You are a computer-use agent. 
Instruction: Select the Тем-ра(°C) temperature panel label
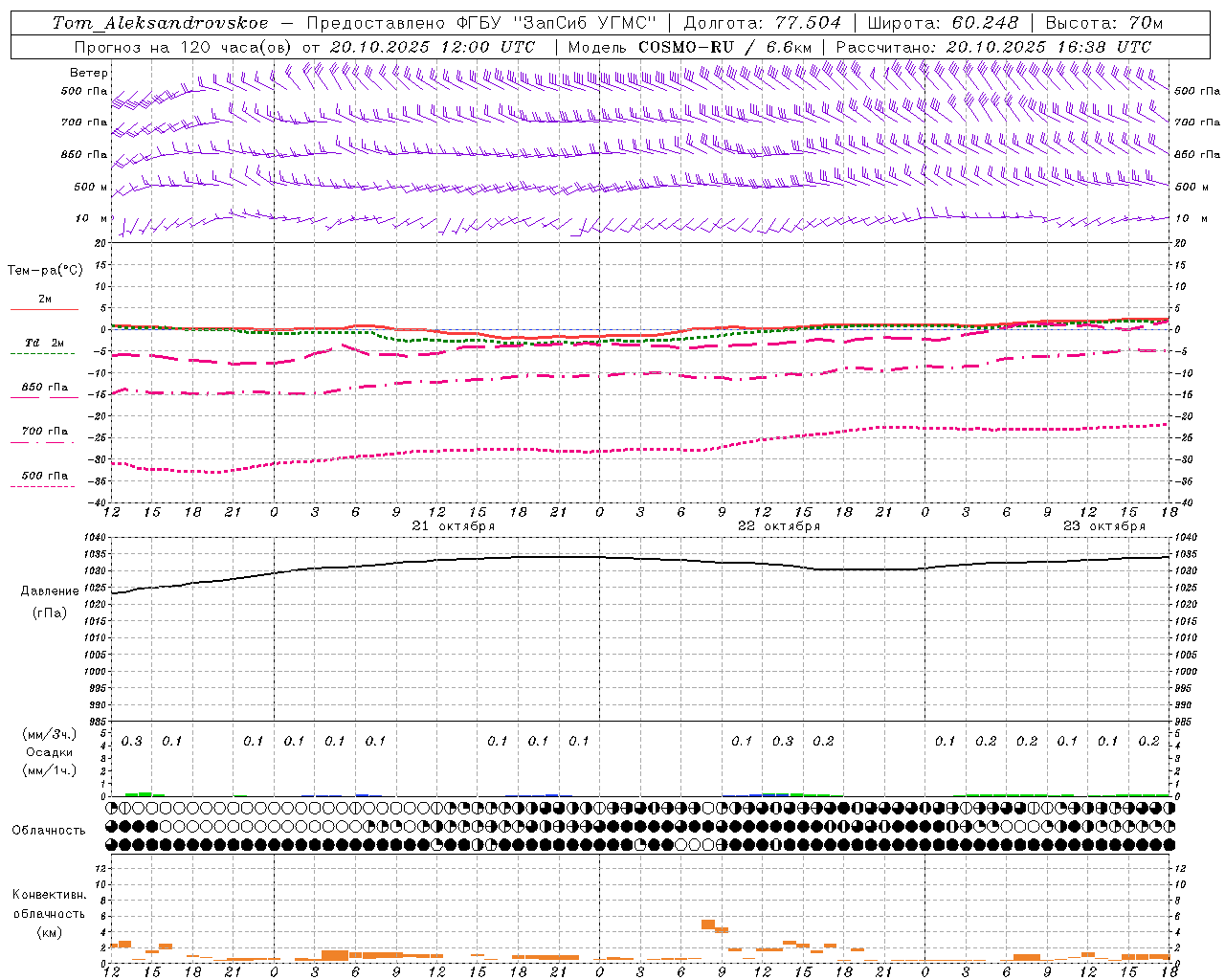point(45,271)
